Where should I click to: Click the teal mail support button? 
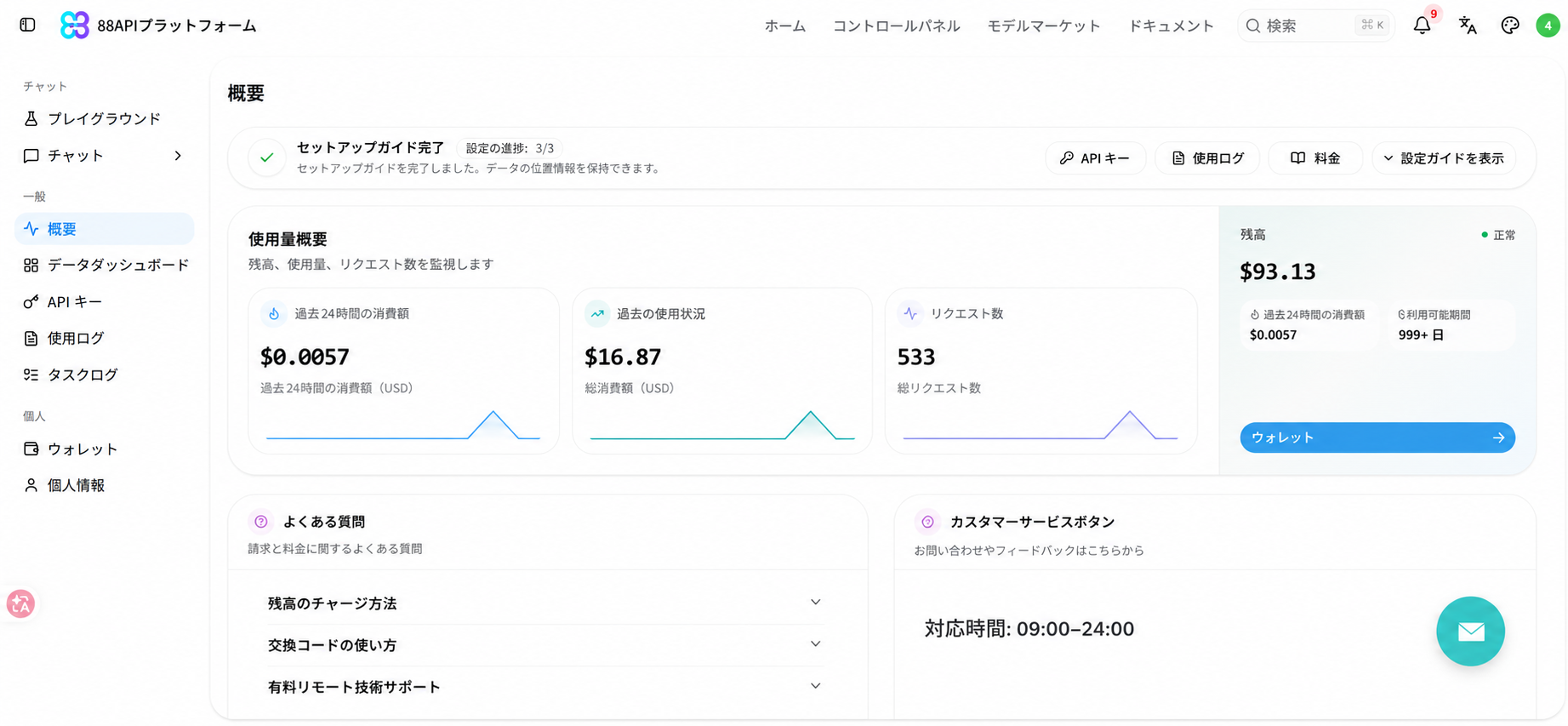pos(1470,632)
